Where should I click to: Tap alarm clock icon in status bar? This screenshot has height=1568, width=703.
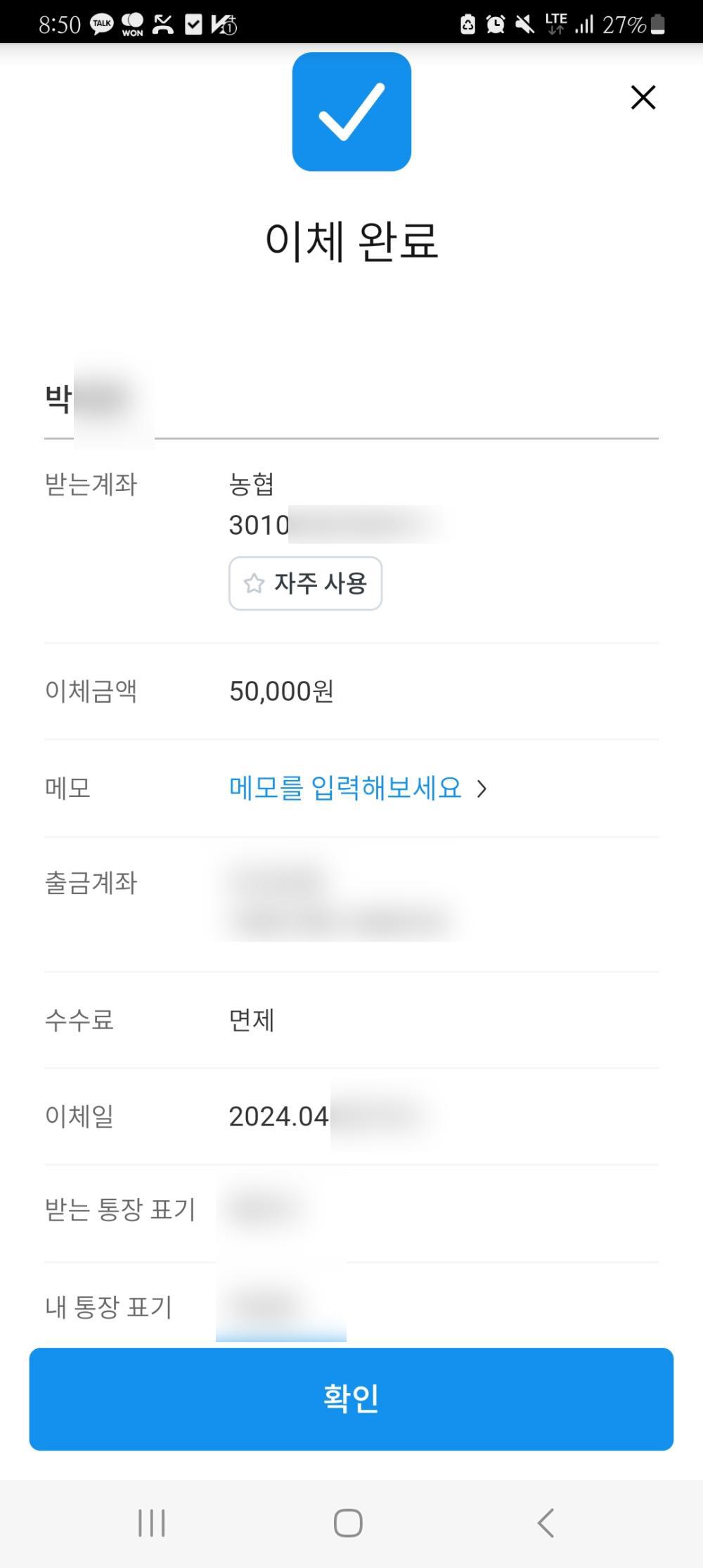(496, 25)
